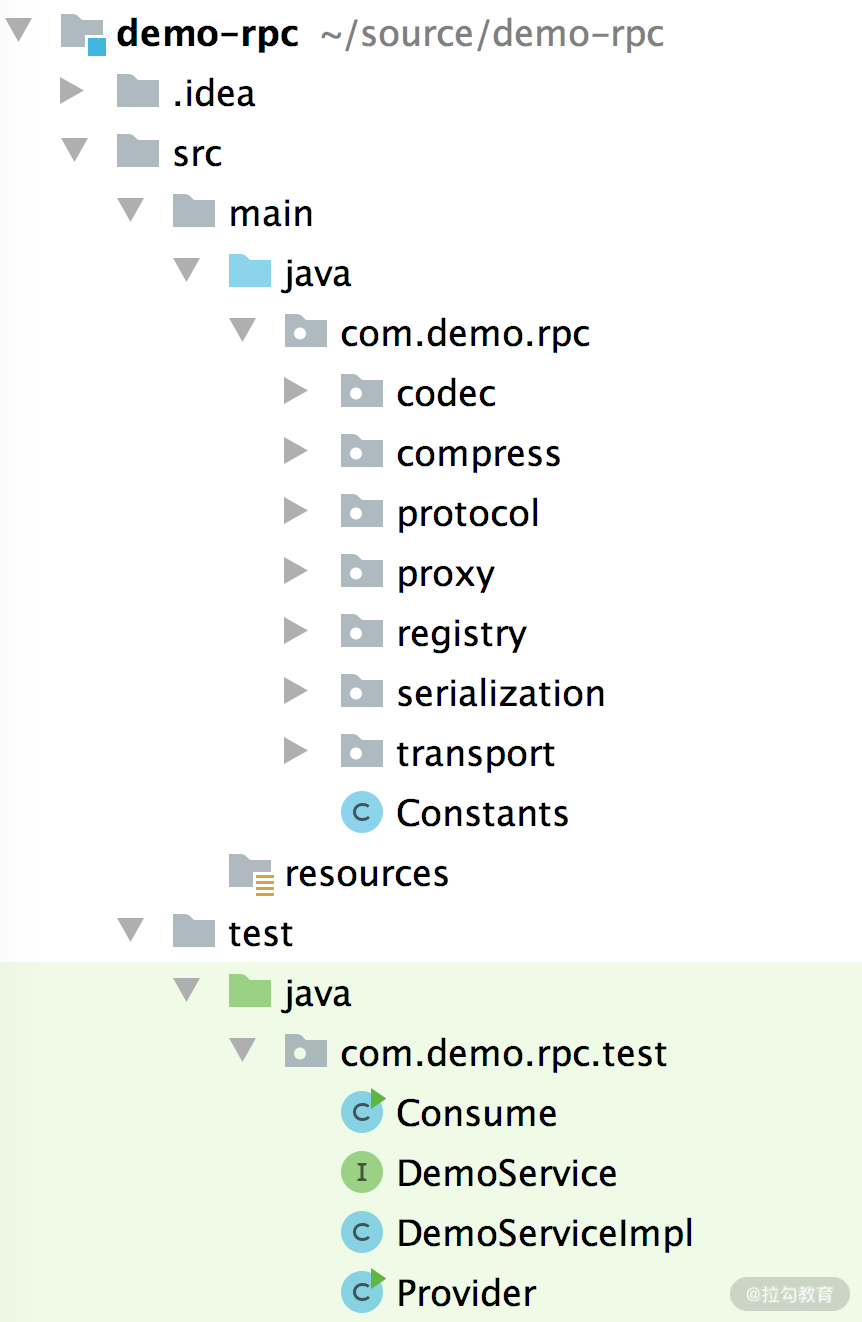Click the green test java folder icon
The image size is (862, 1322).
[x=250, y=993]
